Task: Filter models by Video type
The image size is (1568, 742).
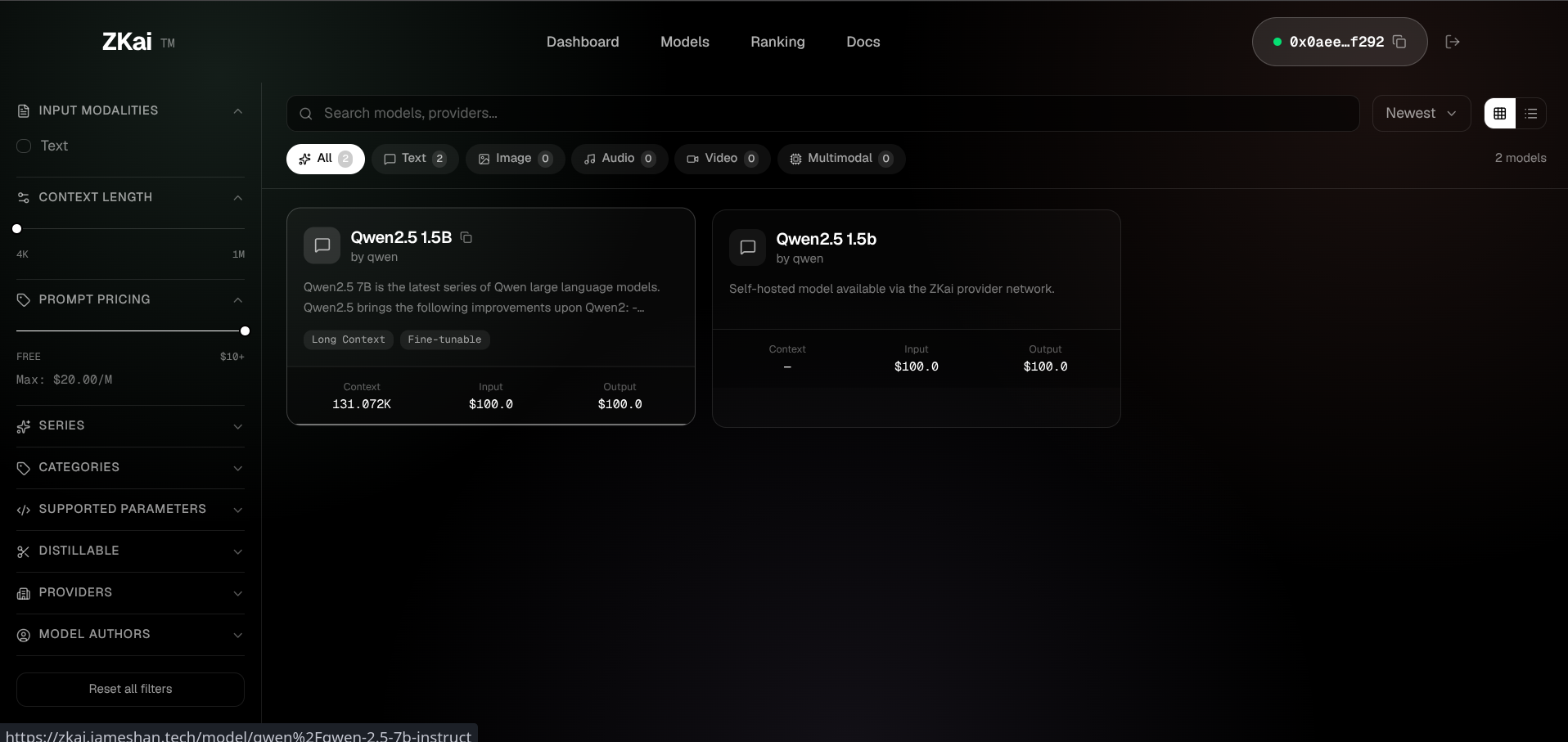Action: pos(723,159)
